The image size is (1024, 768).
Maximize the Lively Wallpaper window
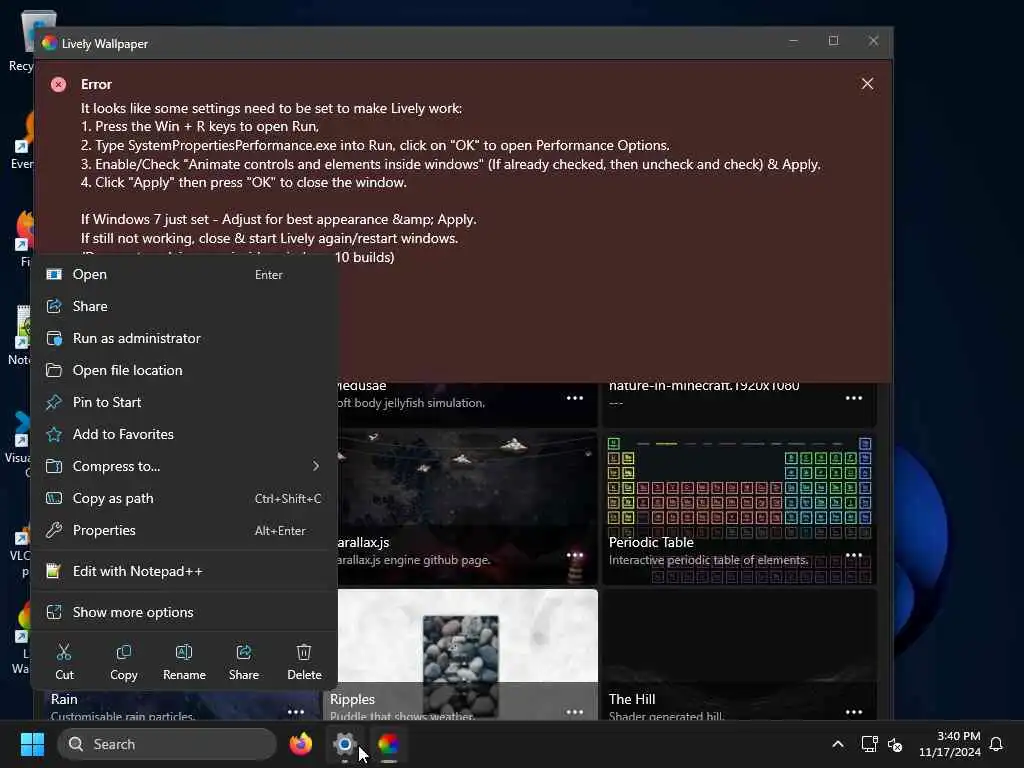point(833,40)
